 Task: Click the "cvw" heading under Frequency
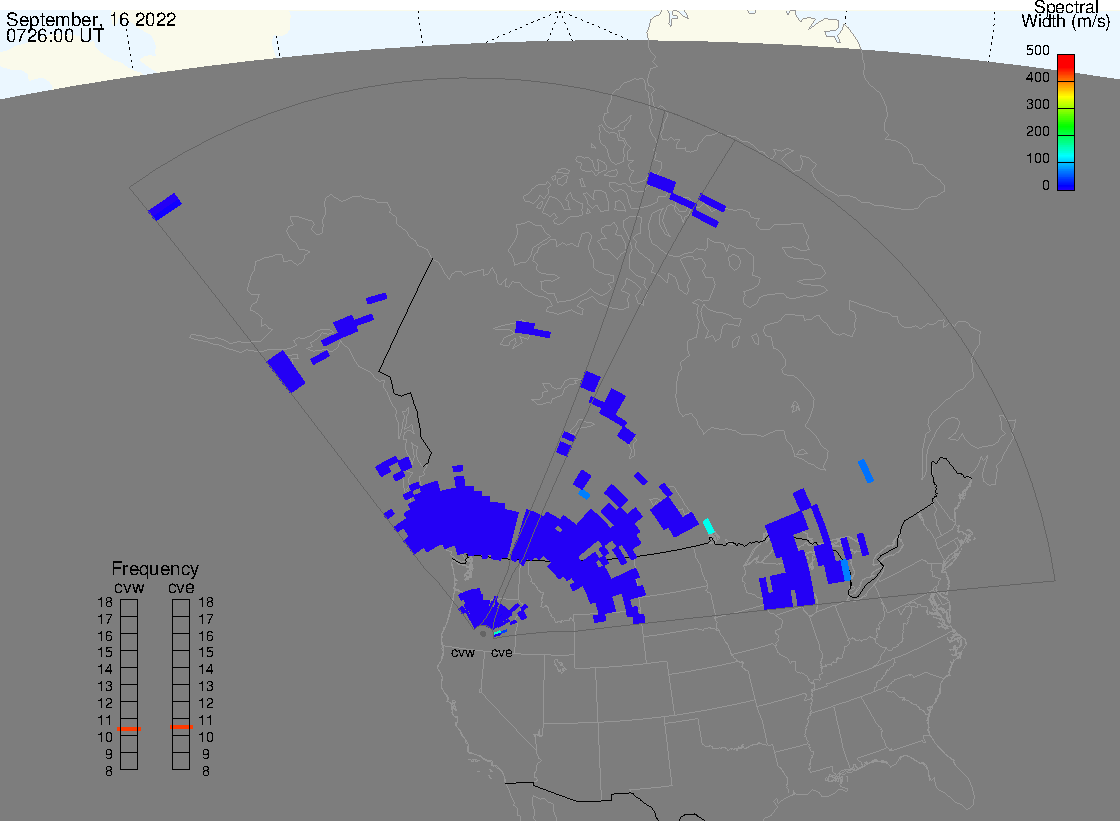point(129,588)
